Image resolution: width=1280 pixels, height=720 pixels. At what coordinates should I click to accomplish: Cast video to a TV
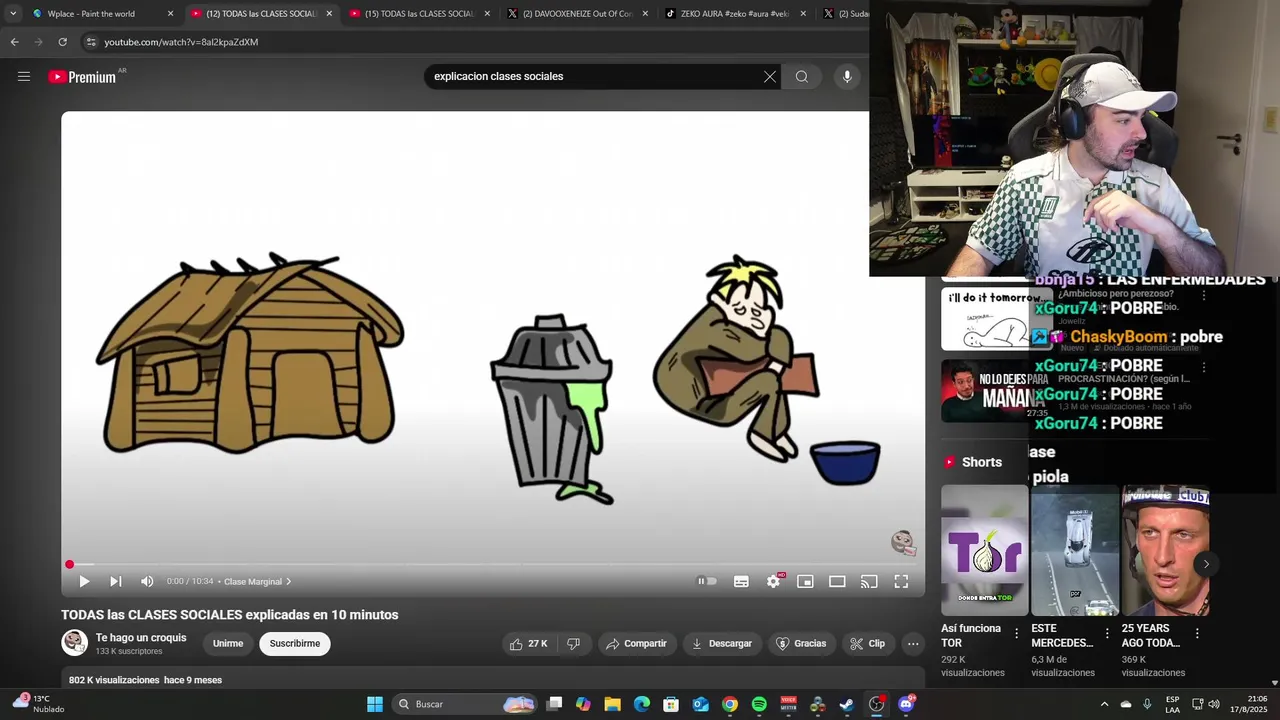tap(869, 581)
